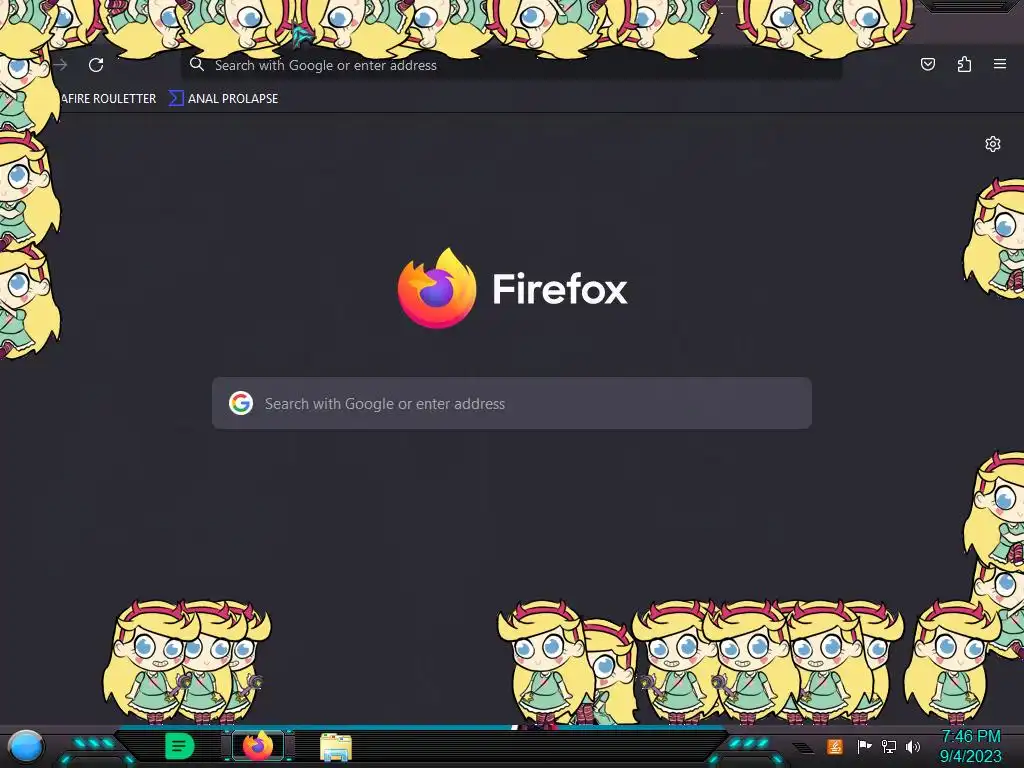Viewport: 1024px width, 768px height.
Task: Reload the current Firefox page
Action: click(x=96, y=65)
